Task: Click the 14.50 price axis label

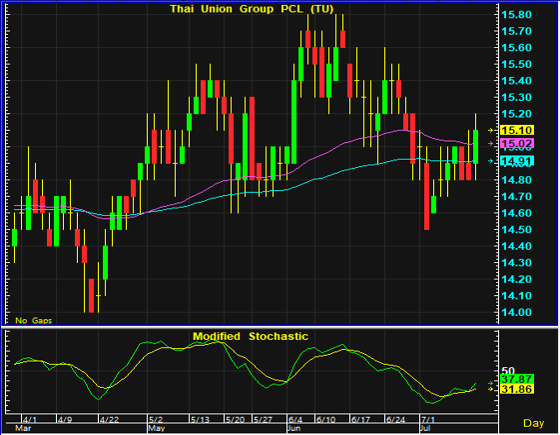Action: pos(516,230)
